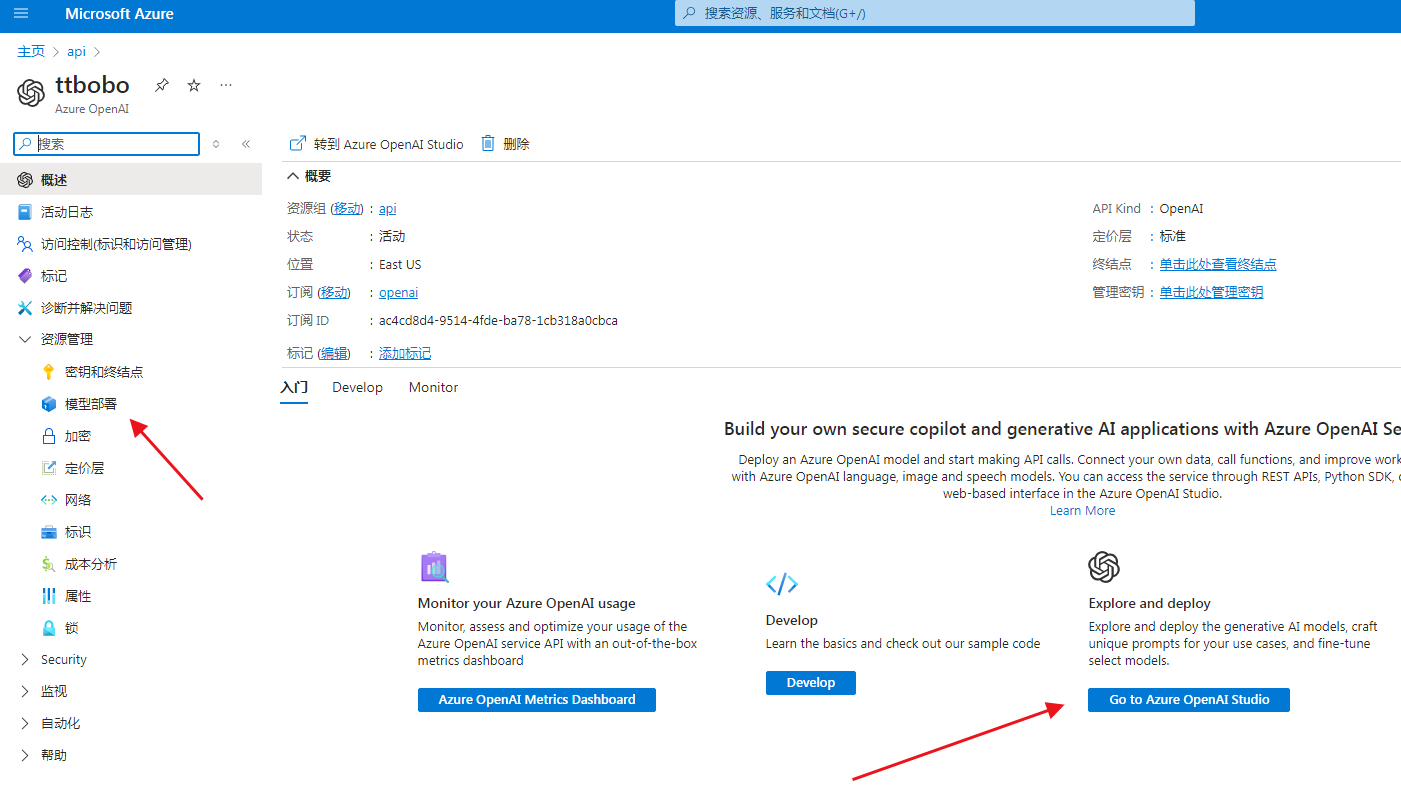The image size is (1401, 794).
Task: Click the 概述 sidebar icon
Action: (x=25, y=180)
